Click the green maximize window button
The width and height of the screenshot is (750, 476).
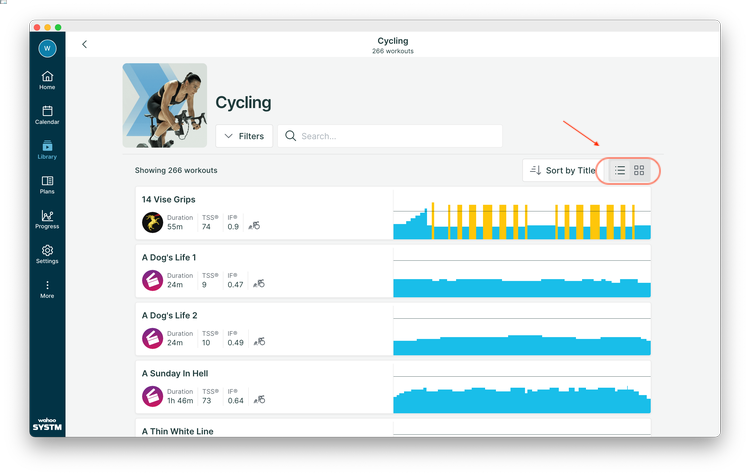click(x=58, y=27)
